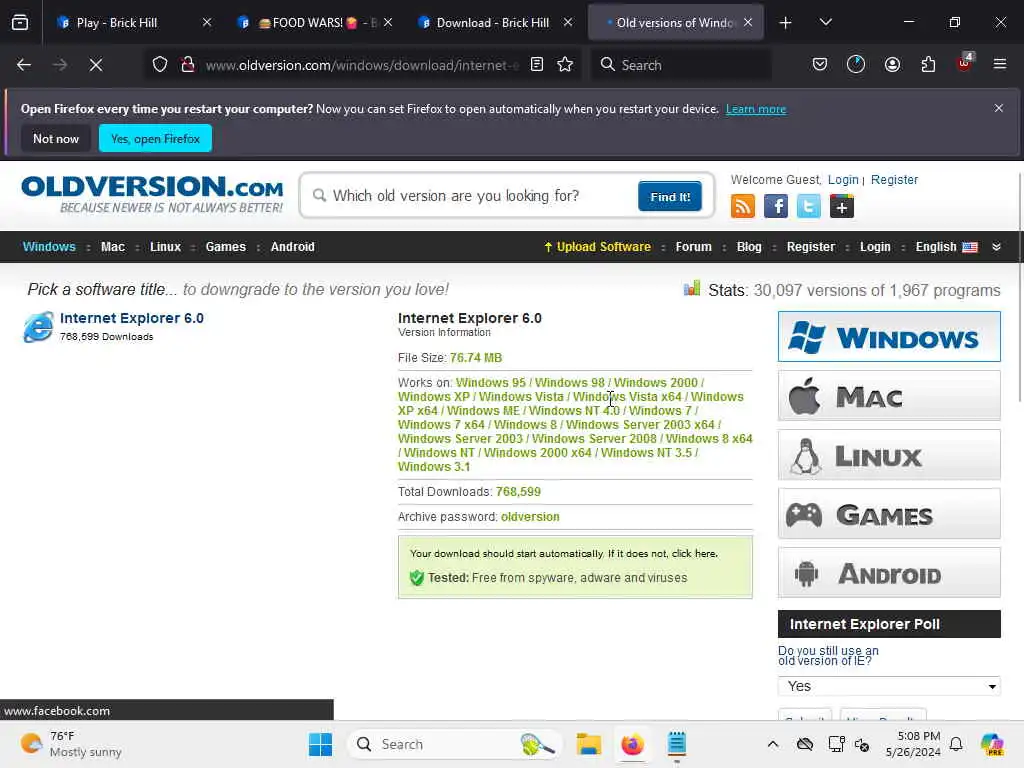Click the Google Plus share icon
The image size is (1024, 768).
(x=842, y=206)
